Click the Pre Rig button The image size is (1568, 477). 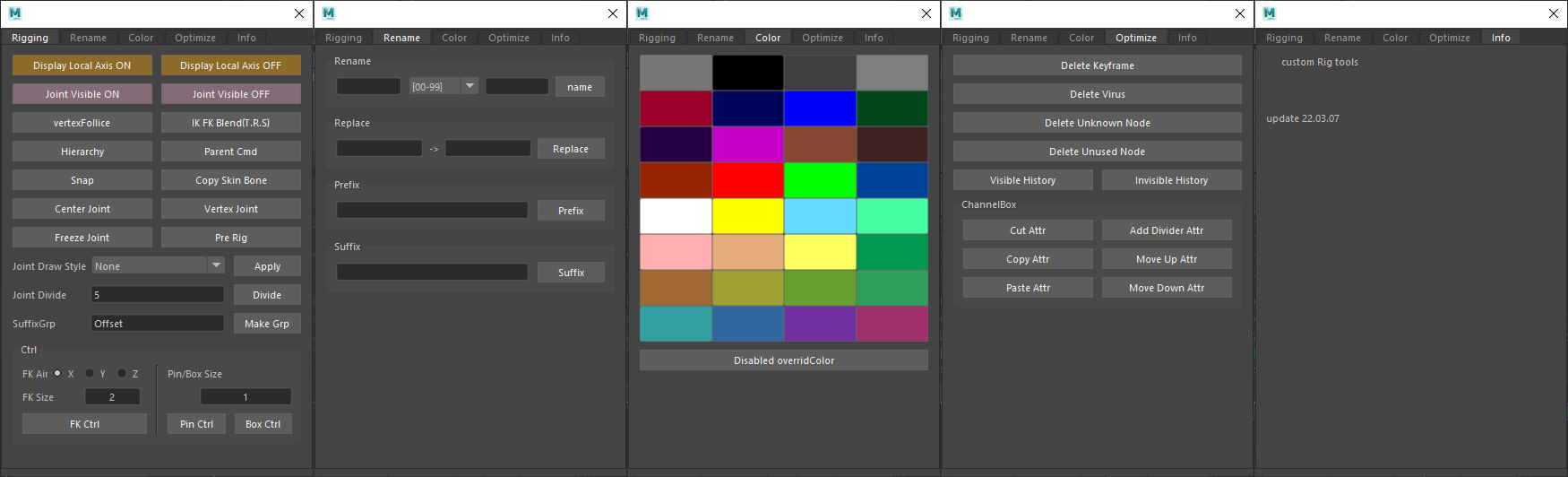pos(230,238)
